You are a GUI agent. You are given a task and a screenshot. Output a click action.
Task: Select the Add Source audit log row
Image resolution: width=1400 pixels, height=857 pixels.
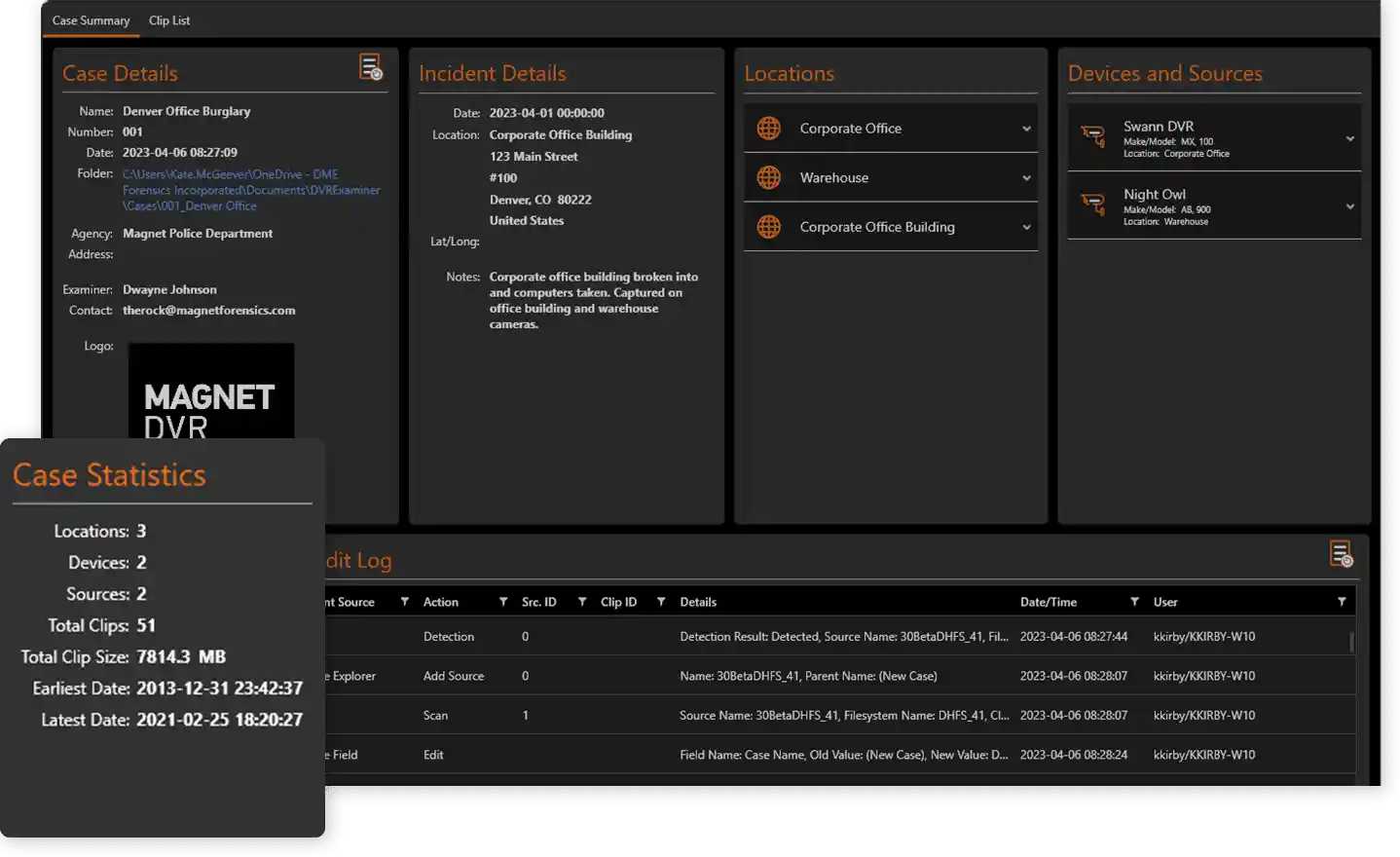coord(839,676)
